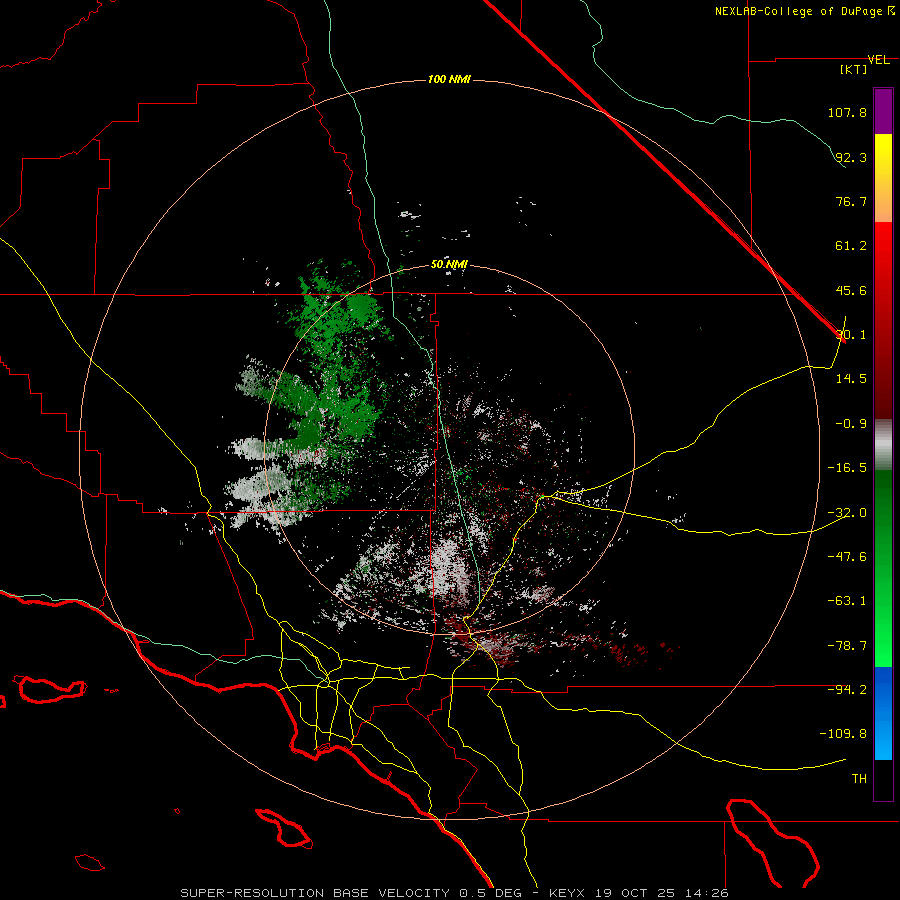Click the -94.2 velocity scale value

(847, 690)
